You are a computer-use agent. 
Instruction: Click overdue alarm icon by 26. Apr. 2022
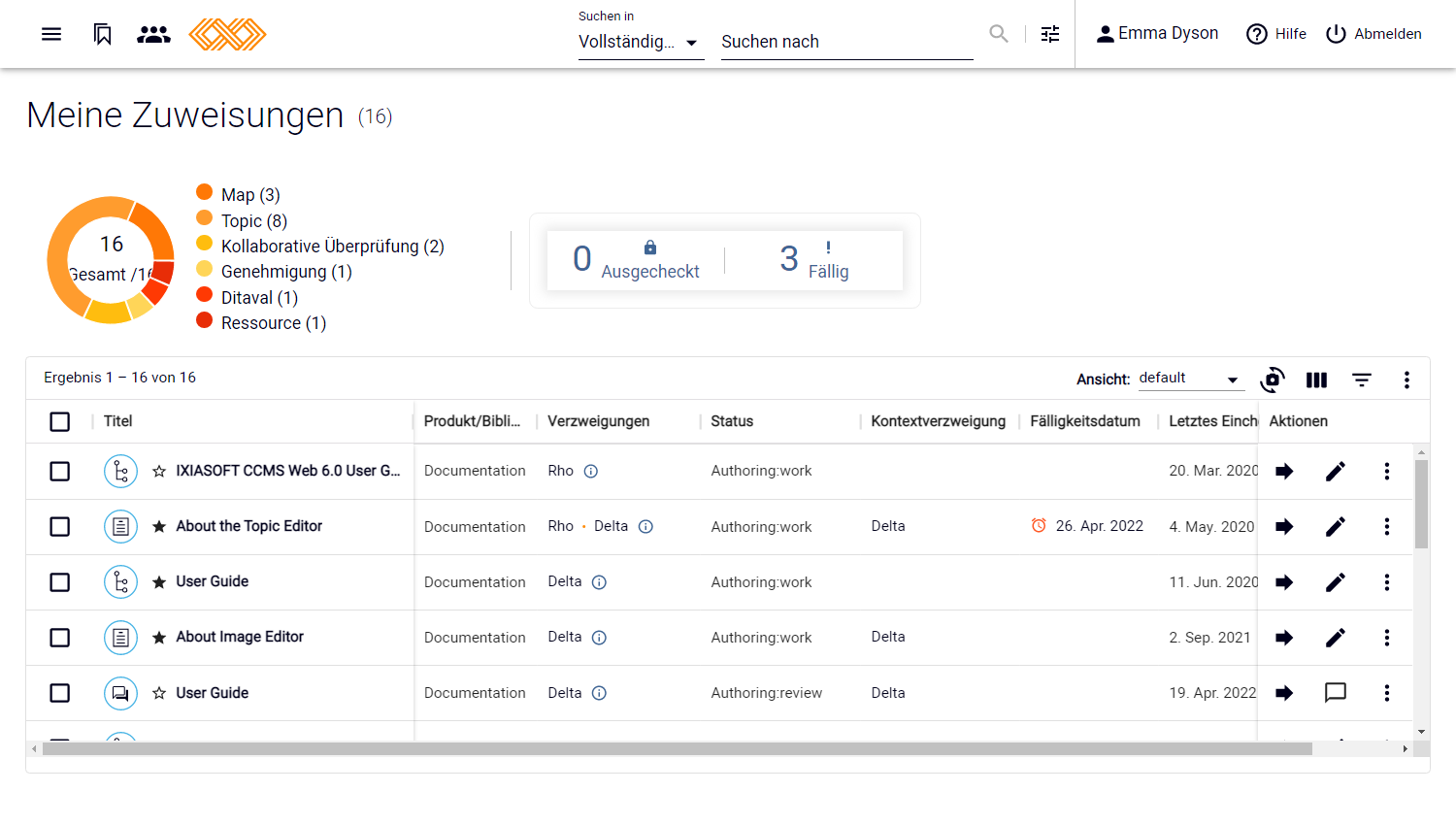(x=1039, y=525)
